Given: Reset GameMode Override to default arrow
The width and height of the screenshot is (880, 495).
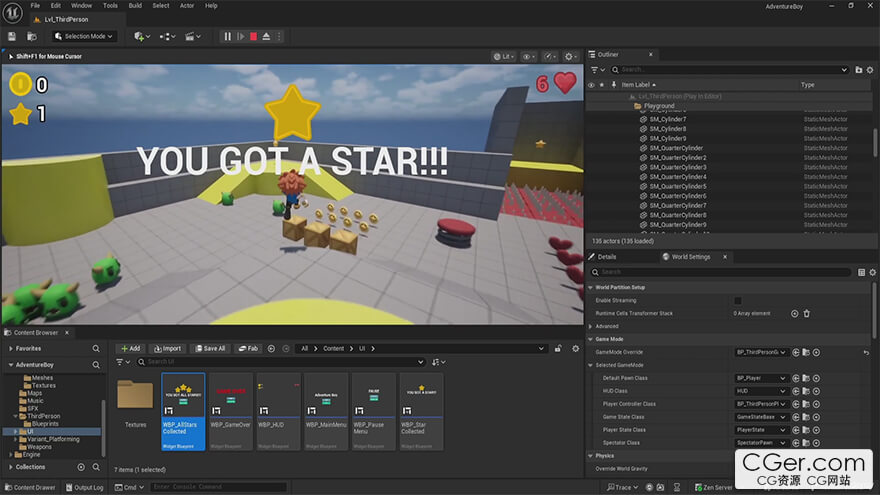Looking at the screenshot, I should click(866, 352).
